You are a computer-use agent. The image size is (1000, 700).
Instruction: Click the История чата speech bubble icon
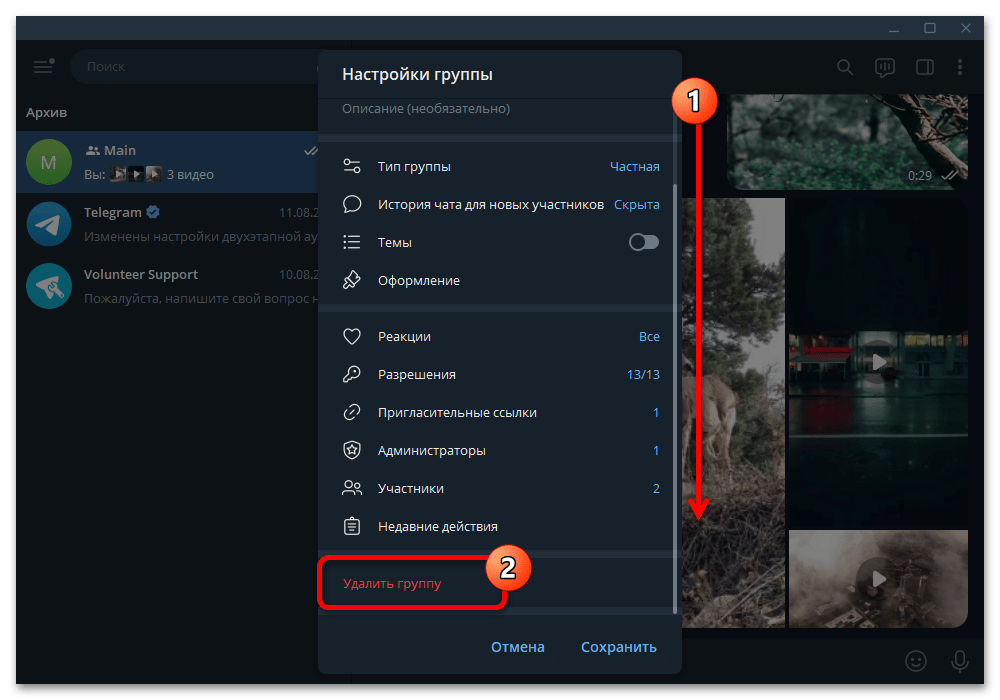[x=352, y=204]
